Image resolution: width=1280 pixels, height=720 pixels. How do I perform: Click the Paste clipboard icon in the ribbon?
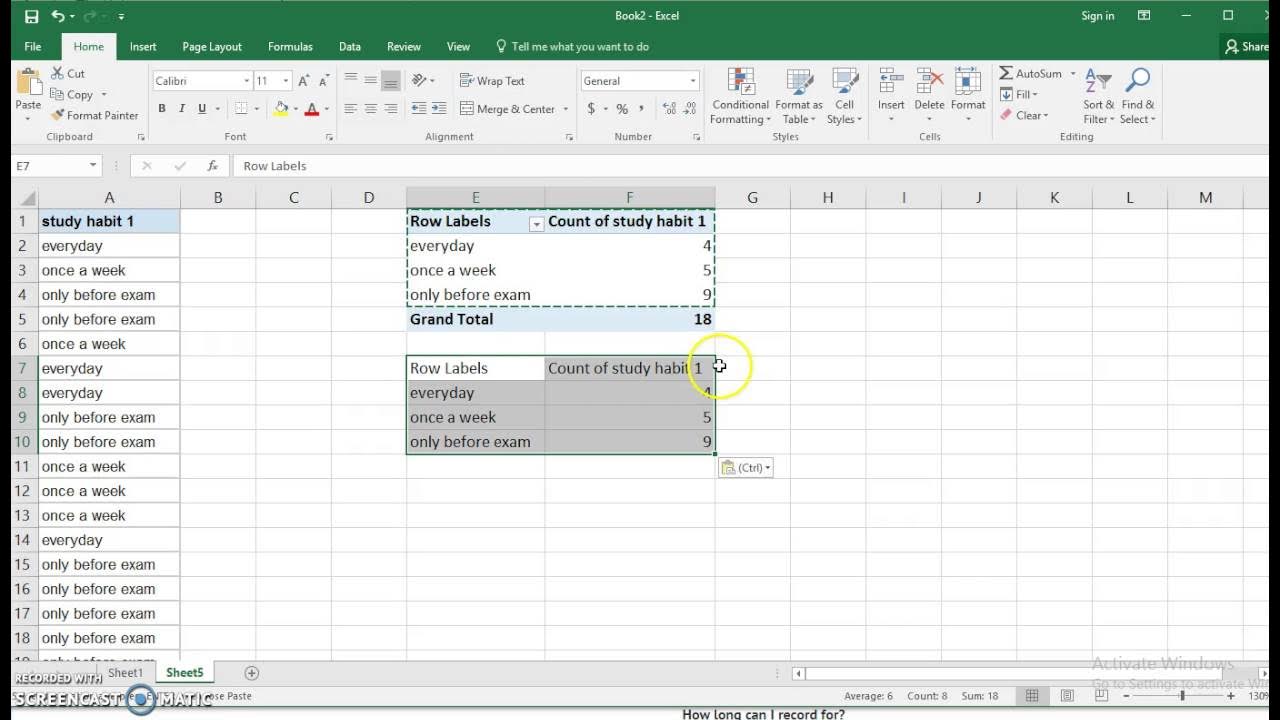click(x=29, y=83)
